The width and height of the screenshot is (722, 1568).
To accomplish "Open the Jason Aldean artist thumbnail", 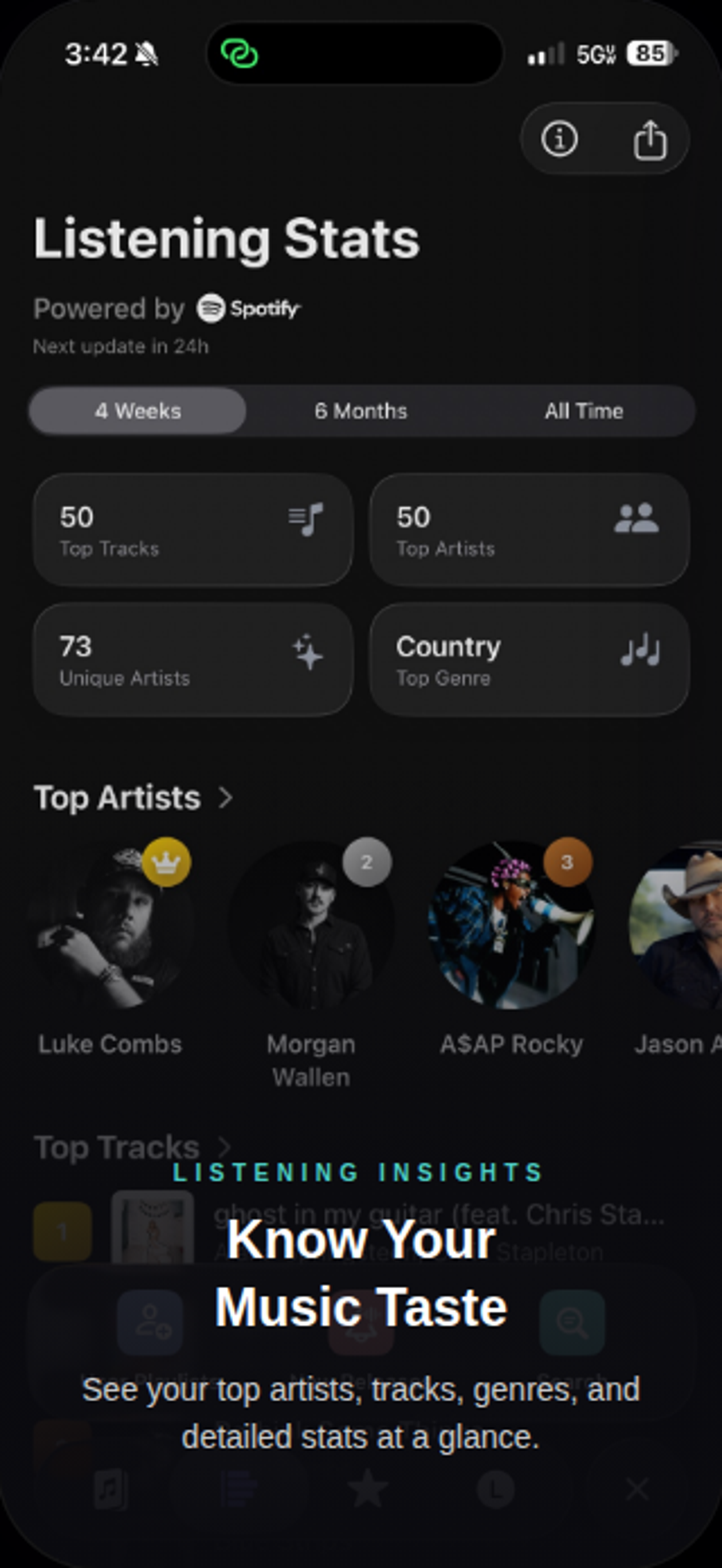I will (677, 925).
